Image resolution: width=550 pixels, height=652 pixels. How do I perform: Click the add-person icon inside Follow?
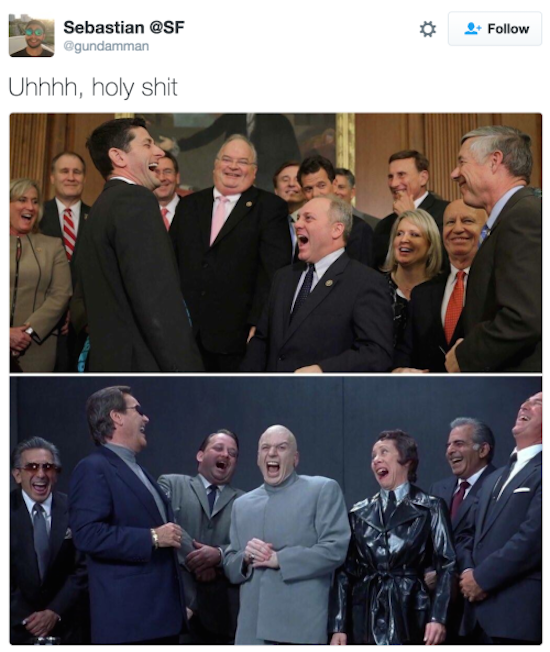[473, 29]
